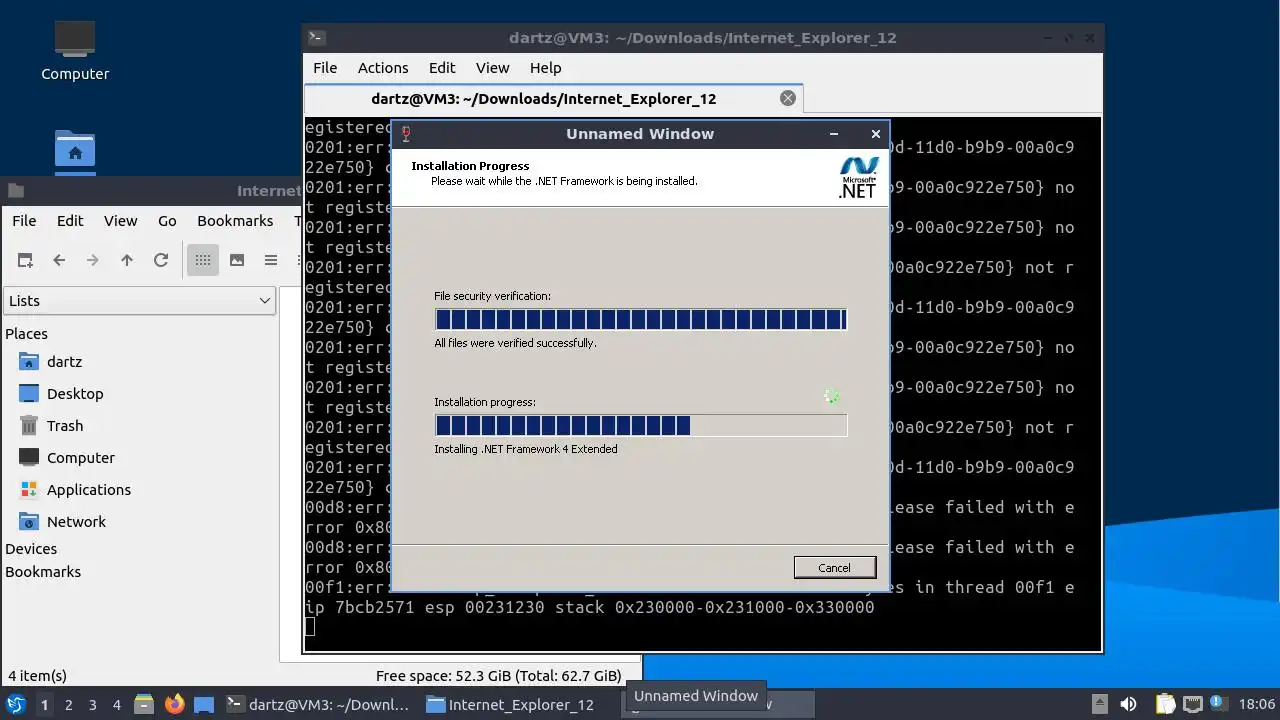Cancel the .NET Framework installation

[835, 567]
